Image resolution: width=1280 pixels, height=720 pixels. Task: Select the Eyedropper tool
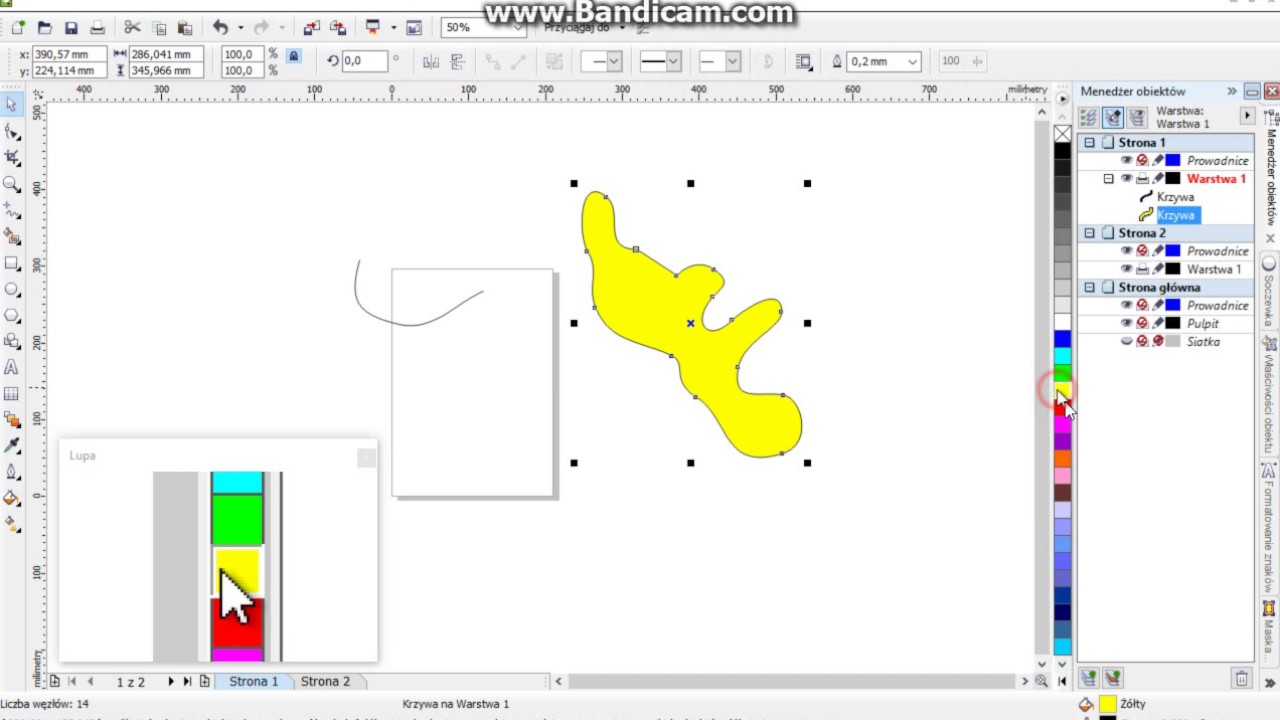12,445
